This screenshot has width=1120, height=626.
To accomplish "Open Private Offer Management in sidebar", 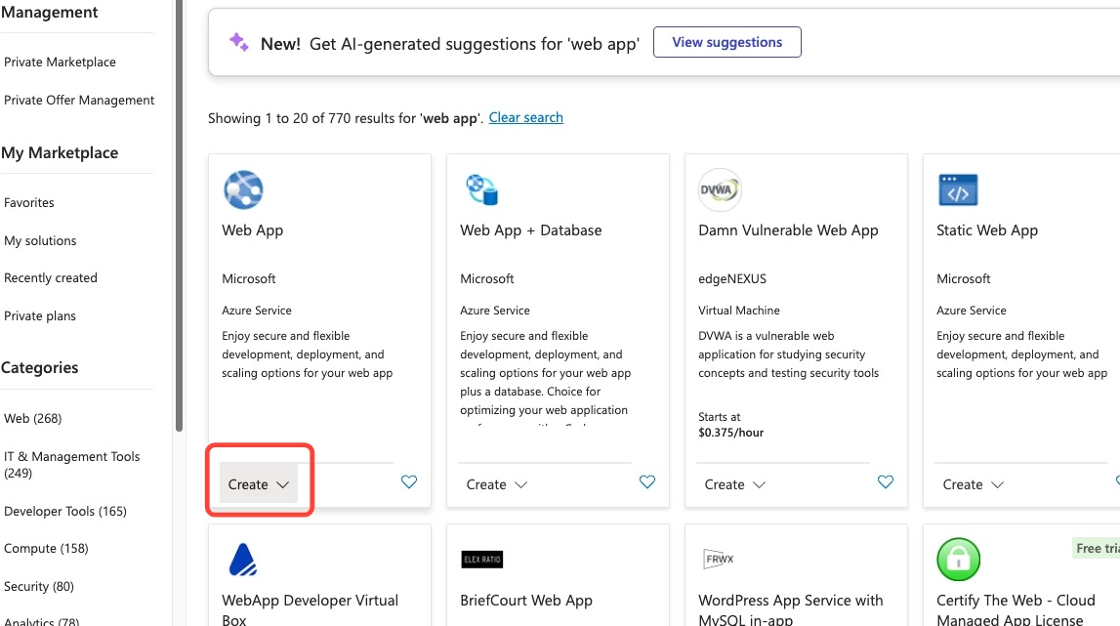I will point(79,100).
